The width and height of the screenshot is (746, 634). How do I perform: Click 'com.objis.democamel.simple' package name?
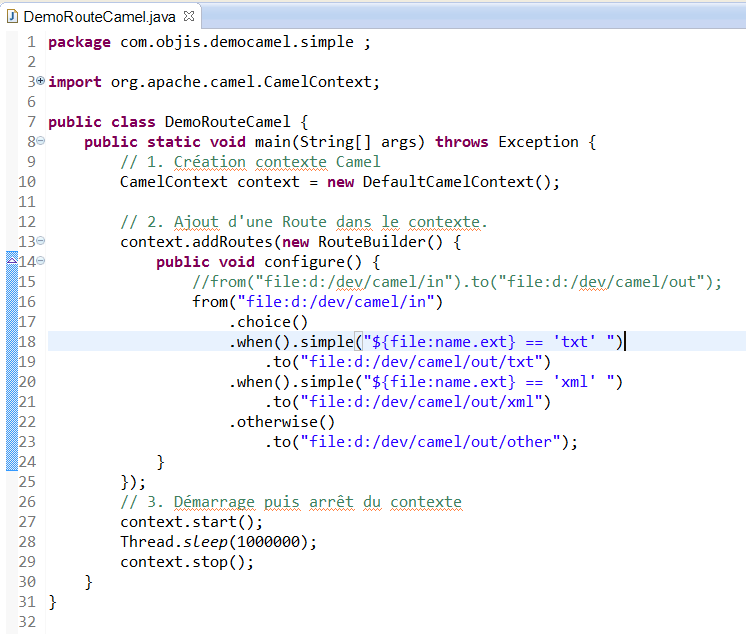coord(237,42)
